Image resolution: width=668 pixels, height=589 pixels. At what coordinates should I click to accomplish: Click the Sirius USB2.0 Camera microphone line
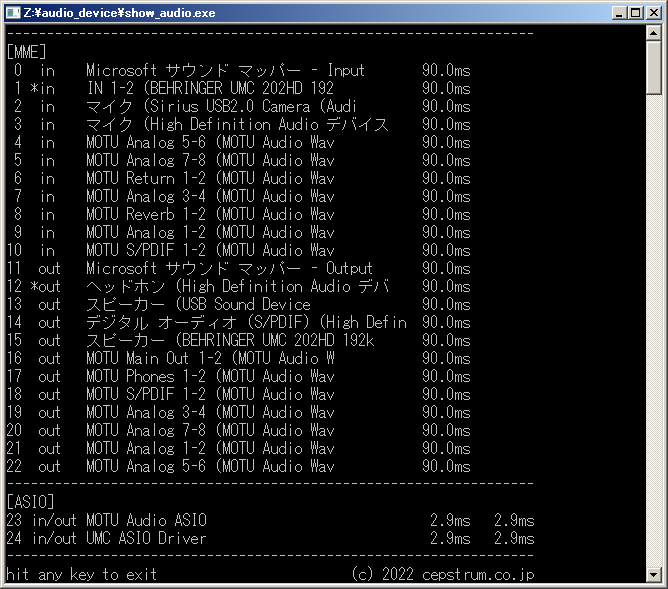(220, 106)
